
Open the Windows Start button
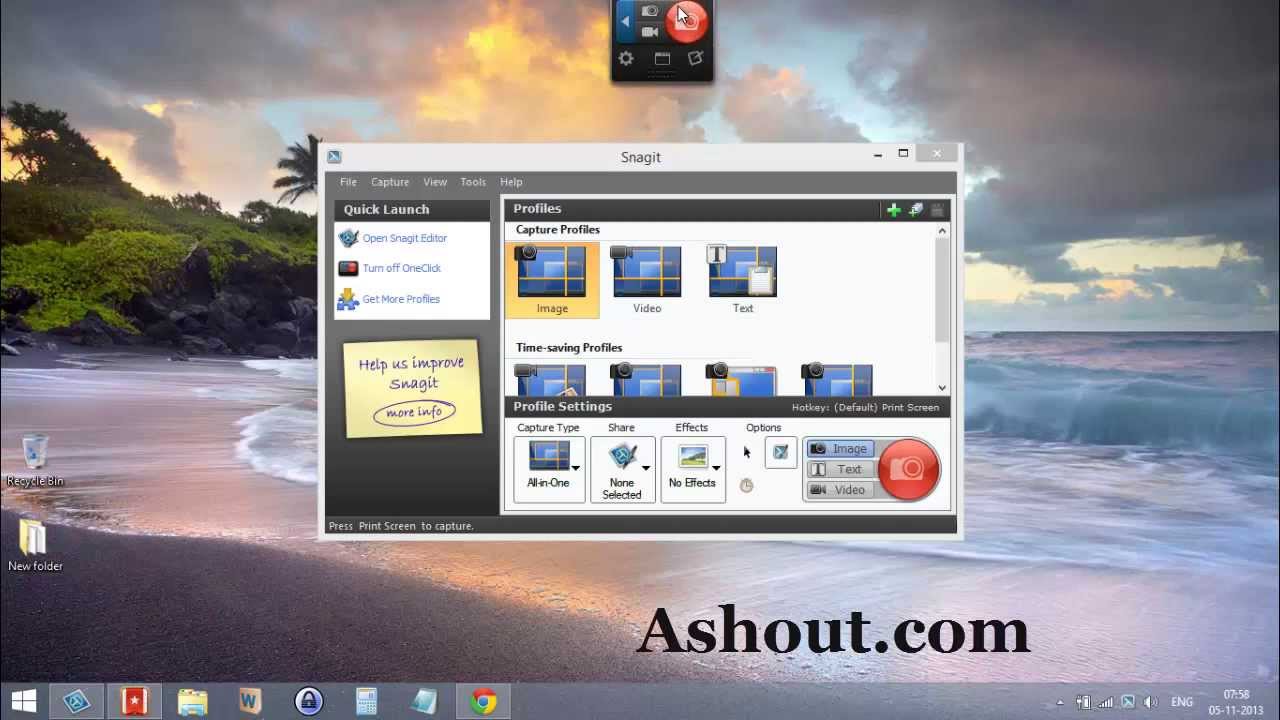pyautogui.click(x=24, y=702)
